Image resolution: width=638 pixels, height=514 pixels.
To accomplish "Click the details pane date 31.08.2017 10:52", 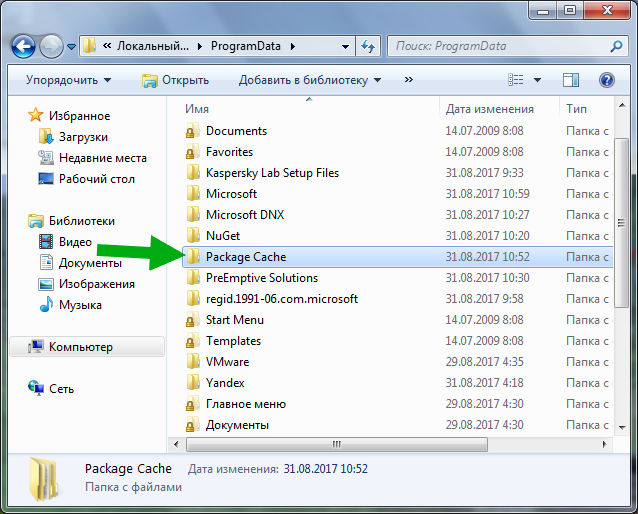I will point(326,469).
